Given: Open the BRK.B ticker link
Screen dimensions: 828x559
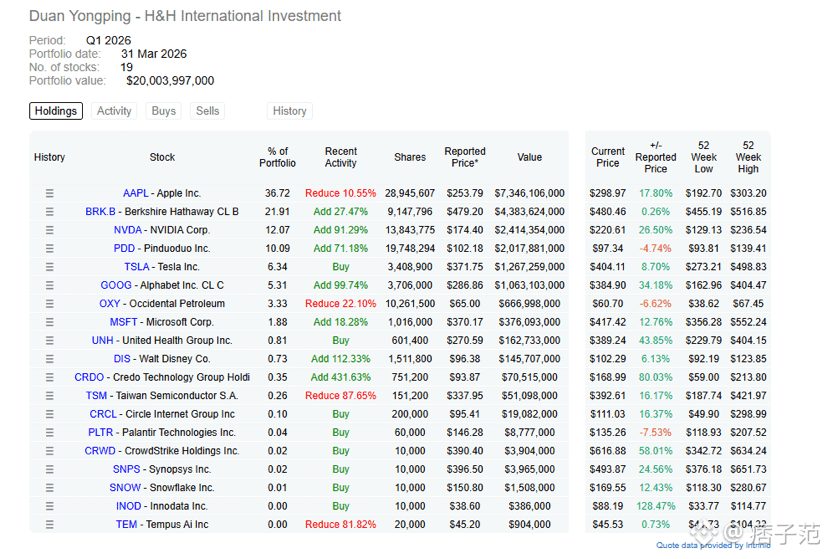Looking at the screenshot, I should tap(100, 212).
